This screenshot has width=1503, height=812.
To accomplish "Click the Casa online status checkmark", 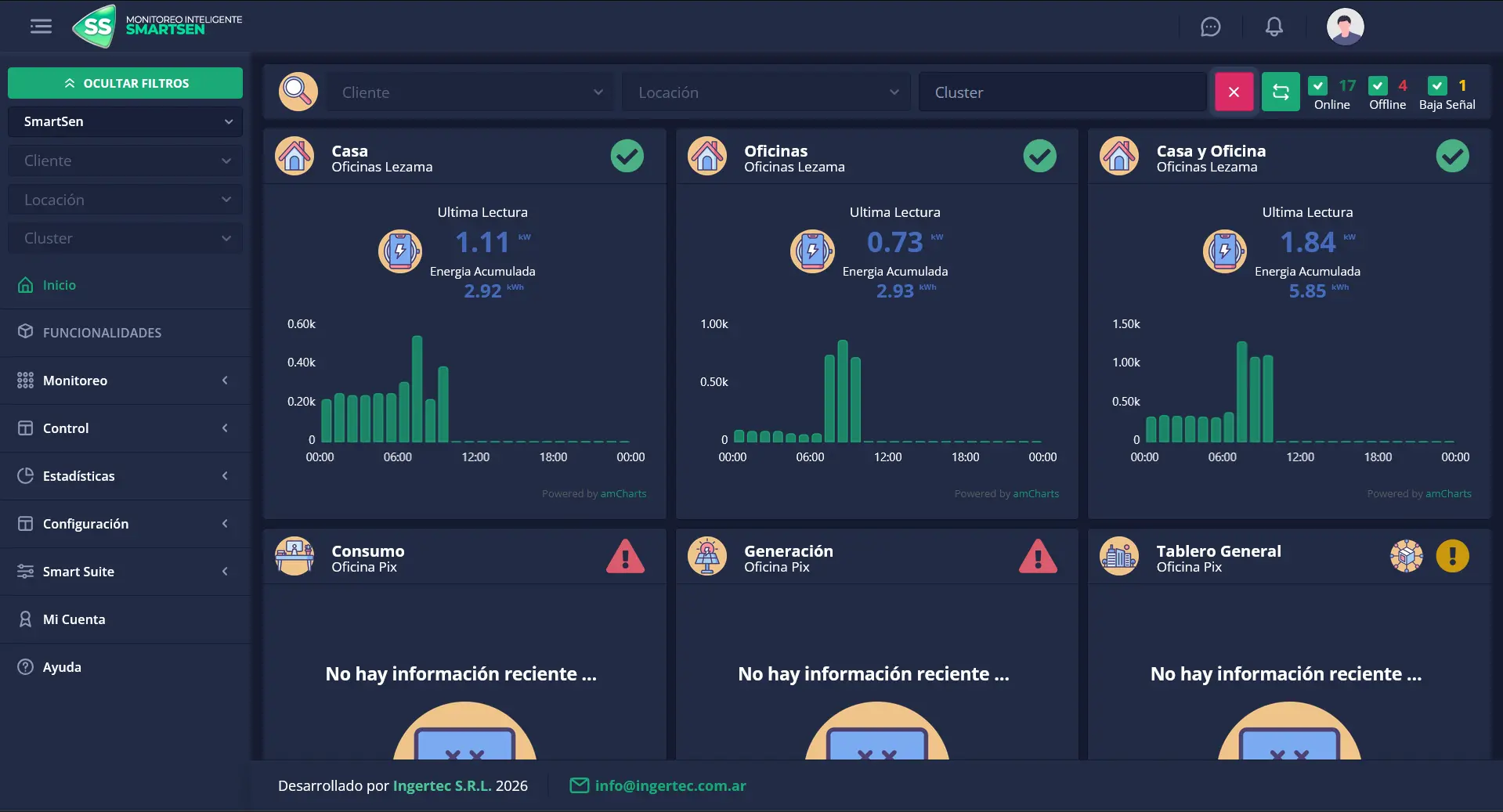I will pos(627,156).
